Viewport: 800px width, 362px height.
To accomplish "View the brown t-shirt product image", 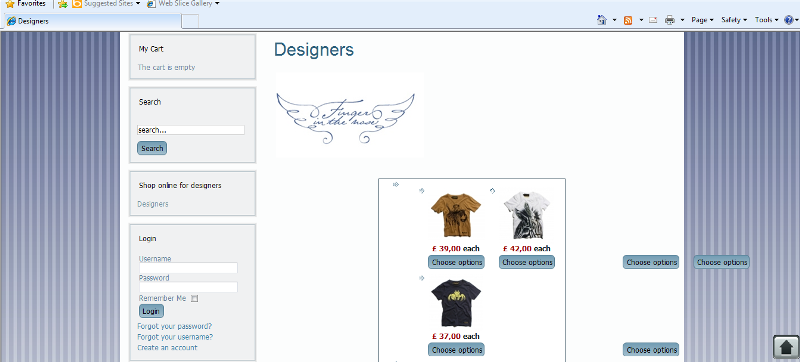I will pyautogui.click(x=456, y=215).
